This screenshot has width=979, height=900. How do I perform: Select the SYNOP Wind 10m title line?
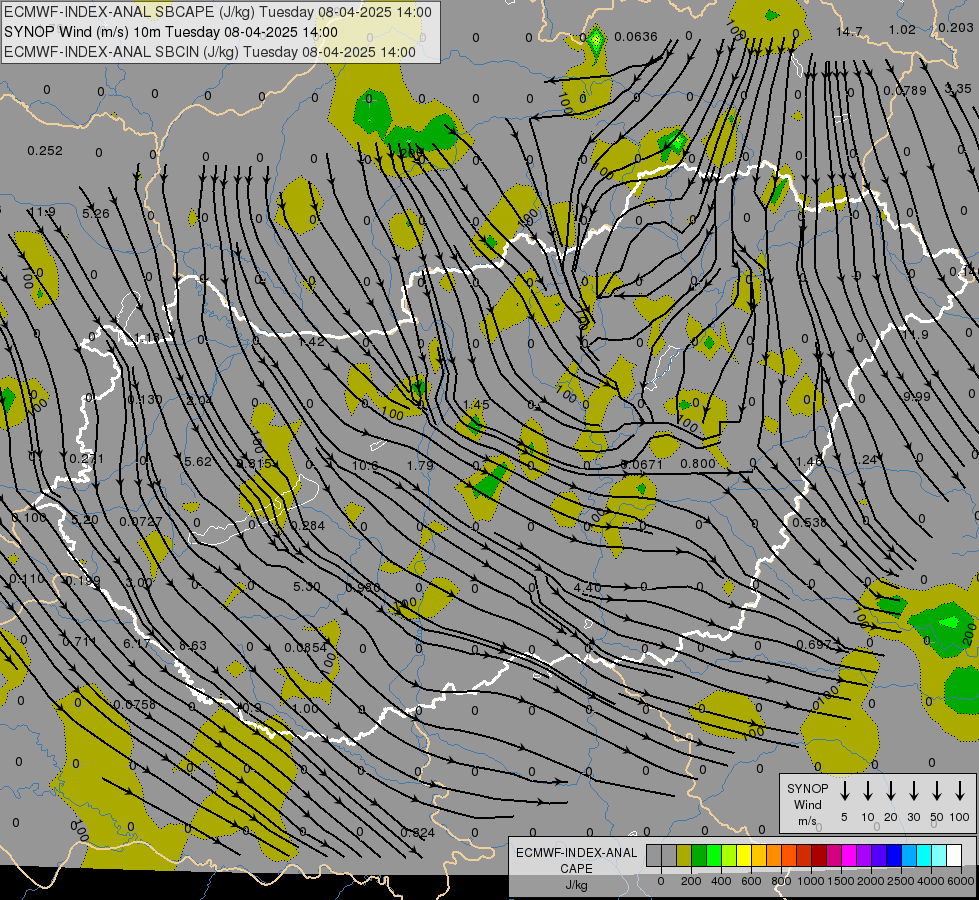(170, 32)
